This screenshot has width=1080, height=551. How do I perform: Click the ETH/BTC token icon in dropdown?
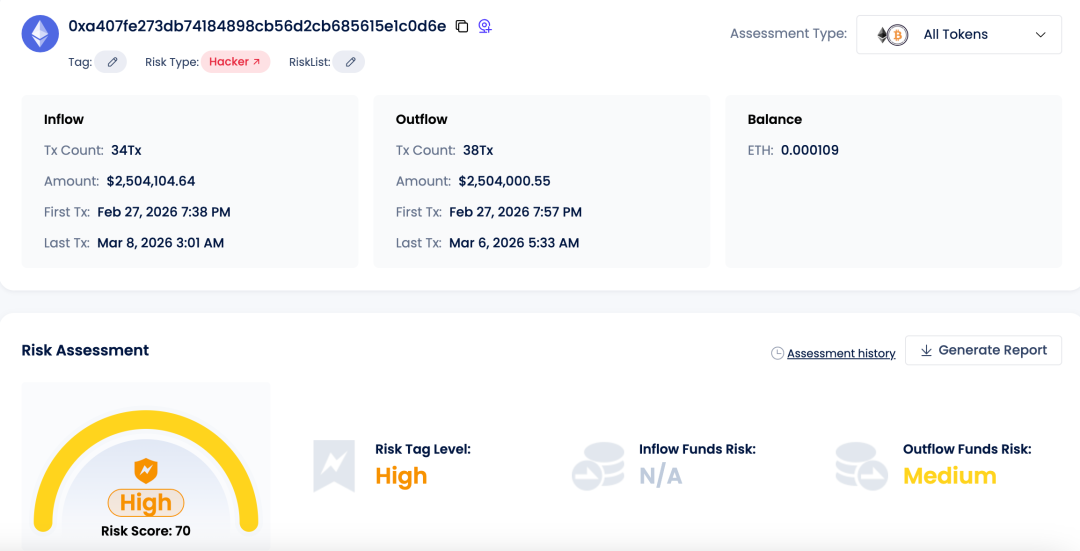(x=892, y=35)
